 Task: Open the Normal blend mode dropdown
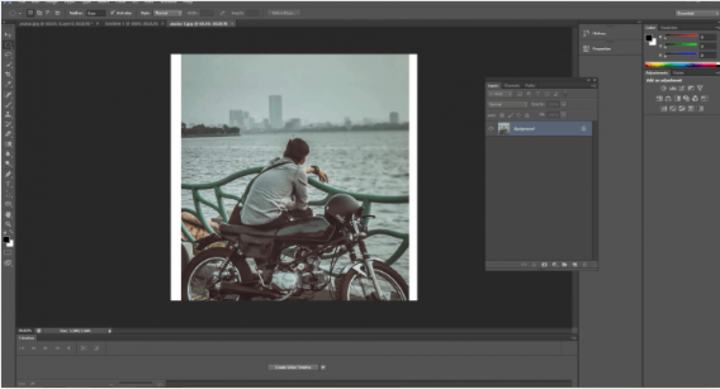pyautogui.click(x=507, y=105)
